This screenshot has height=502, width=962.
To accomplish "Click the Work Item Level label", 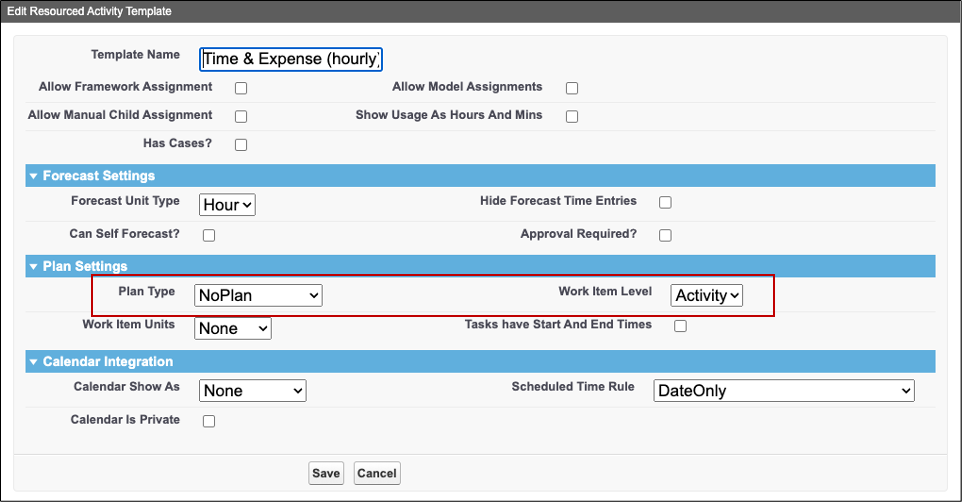I will tap(605, 291).
